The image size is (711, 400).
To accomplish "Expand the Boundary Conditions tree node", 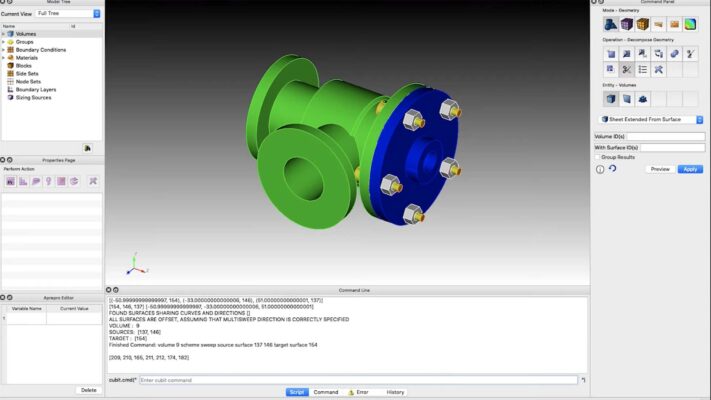I will pyautogui.click(x=3, y=50).
